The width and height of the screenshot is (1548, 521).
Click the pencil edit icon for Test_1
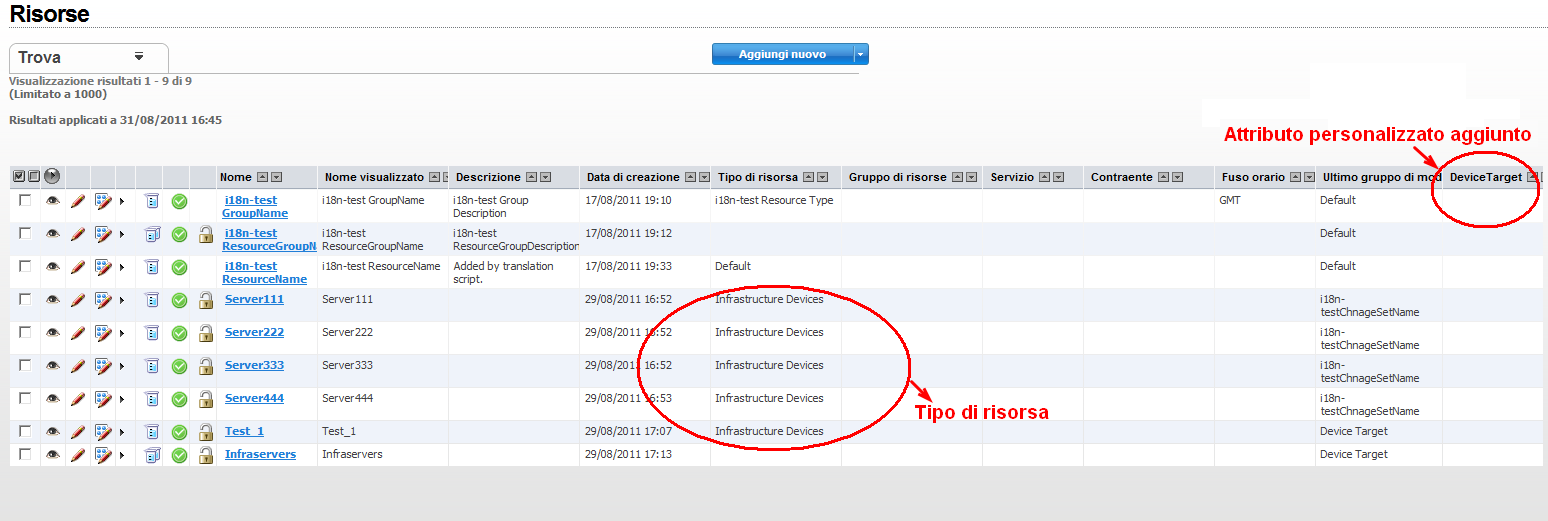click(x=78, y=432)
